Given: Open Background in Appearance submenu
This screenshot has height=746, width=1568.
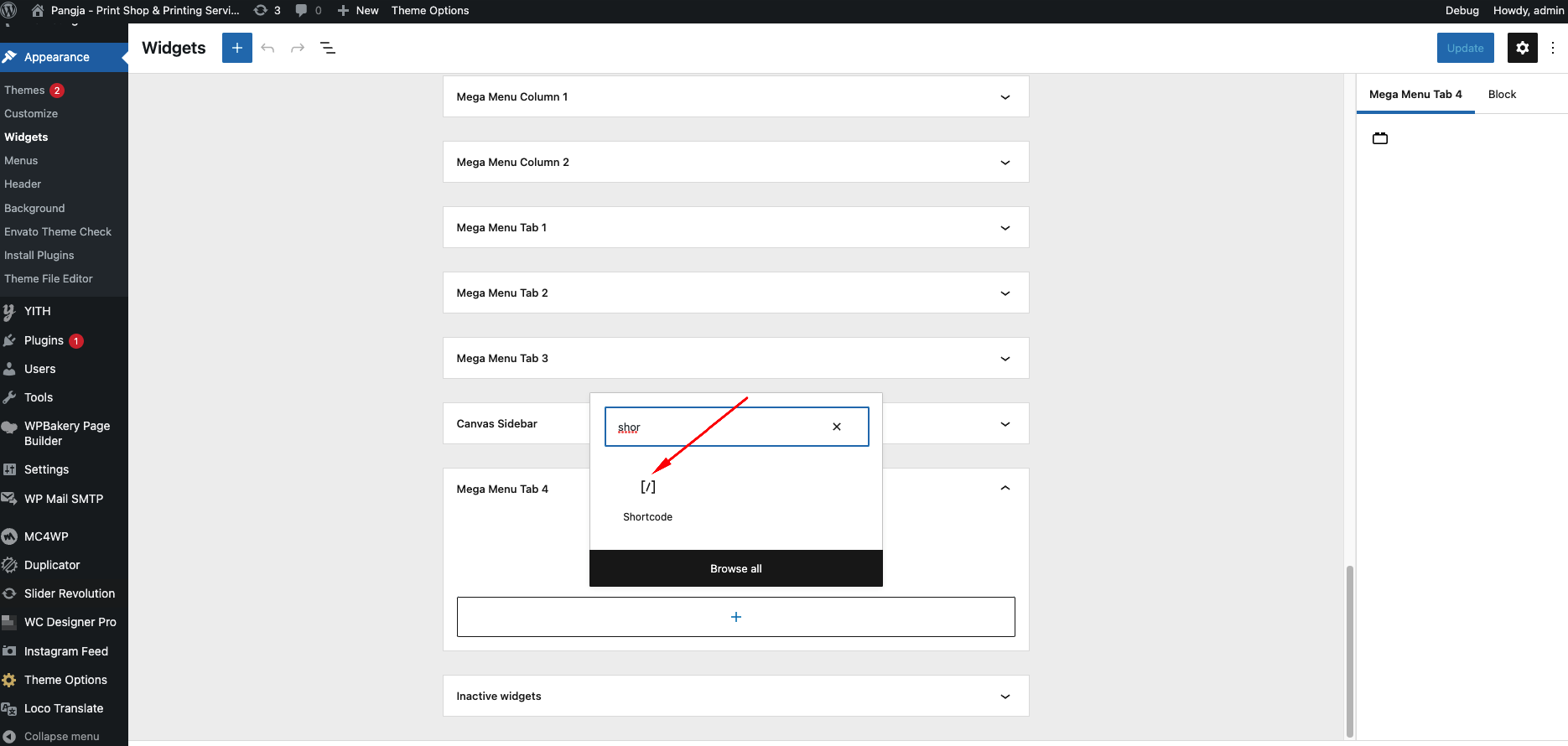Looking at the screenshot, I should 34,208.
